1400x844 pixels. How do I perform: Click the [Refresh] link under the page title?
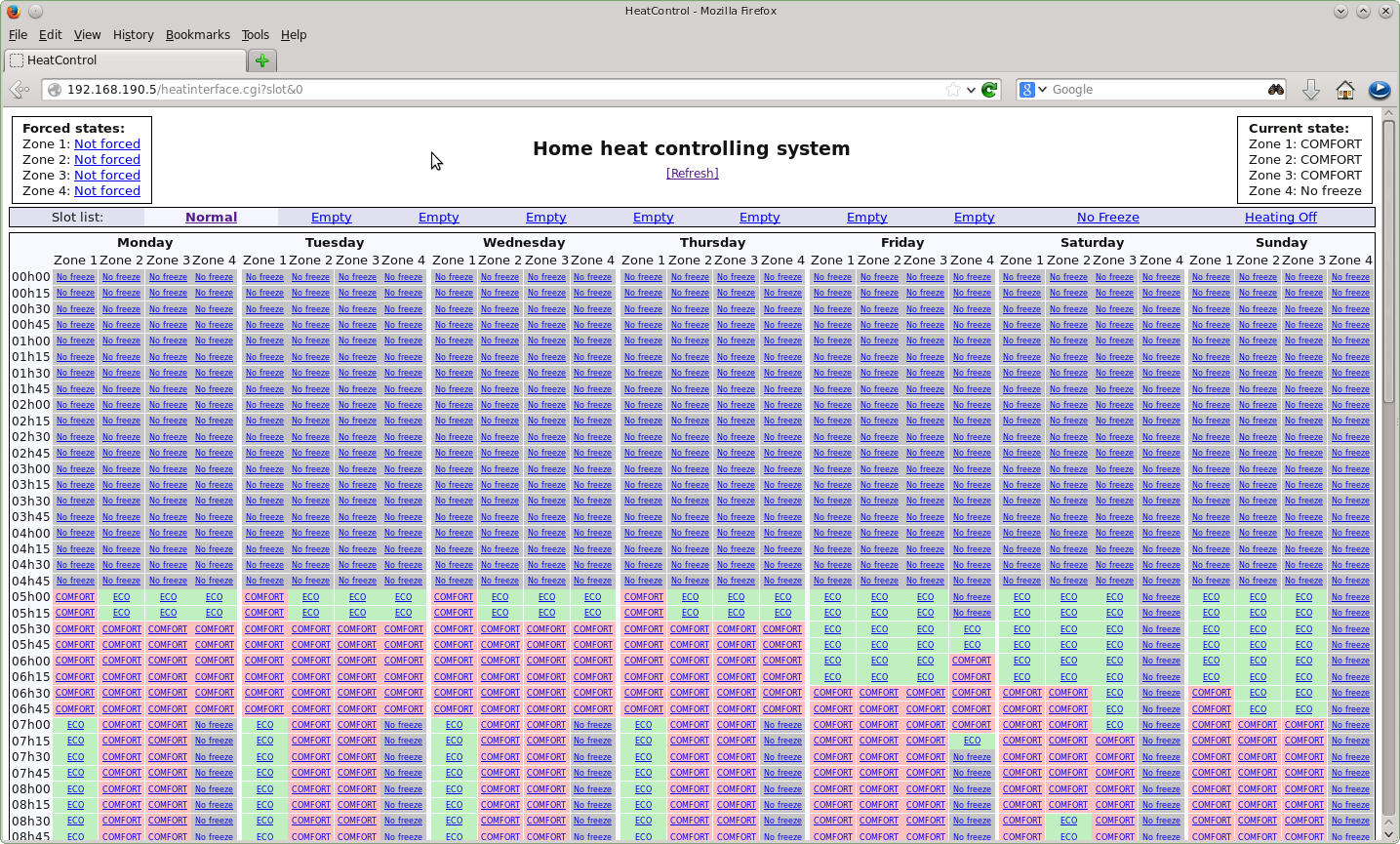pos(692,173)
